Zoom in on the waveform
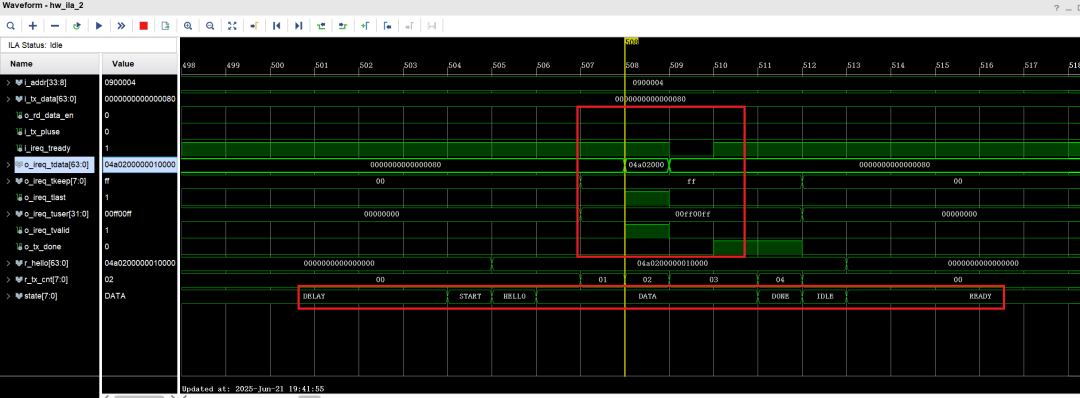1080x398 pixels. [x=188, y=25]
